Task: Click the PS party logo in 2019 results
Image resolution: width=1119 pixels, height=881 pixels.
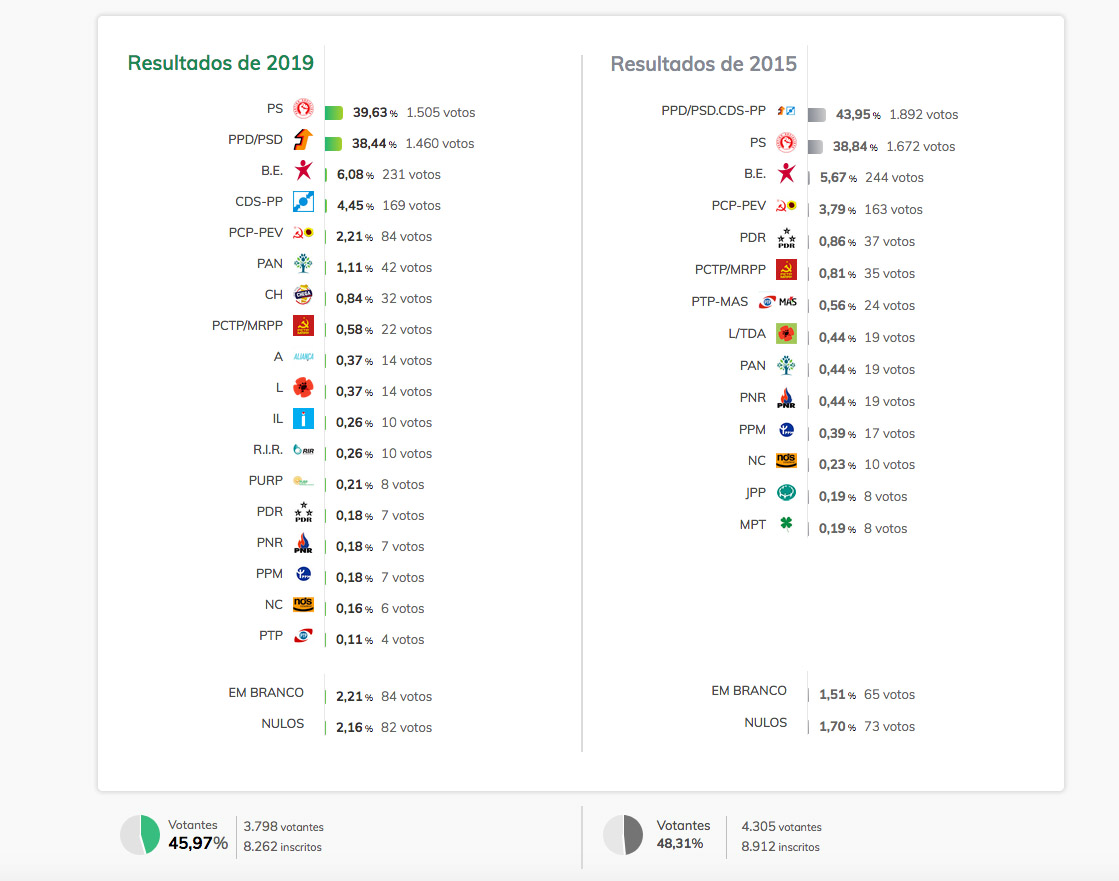Action: click(303, 108)
